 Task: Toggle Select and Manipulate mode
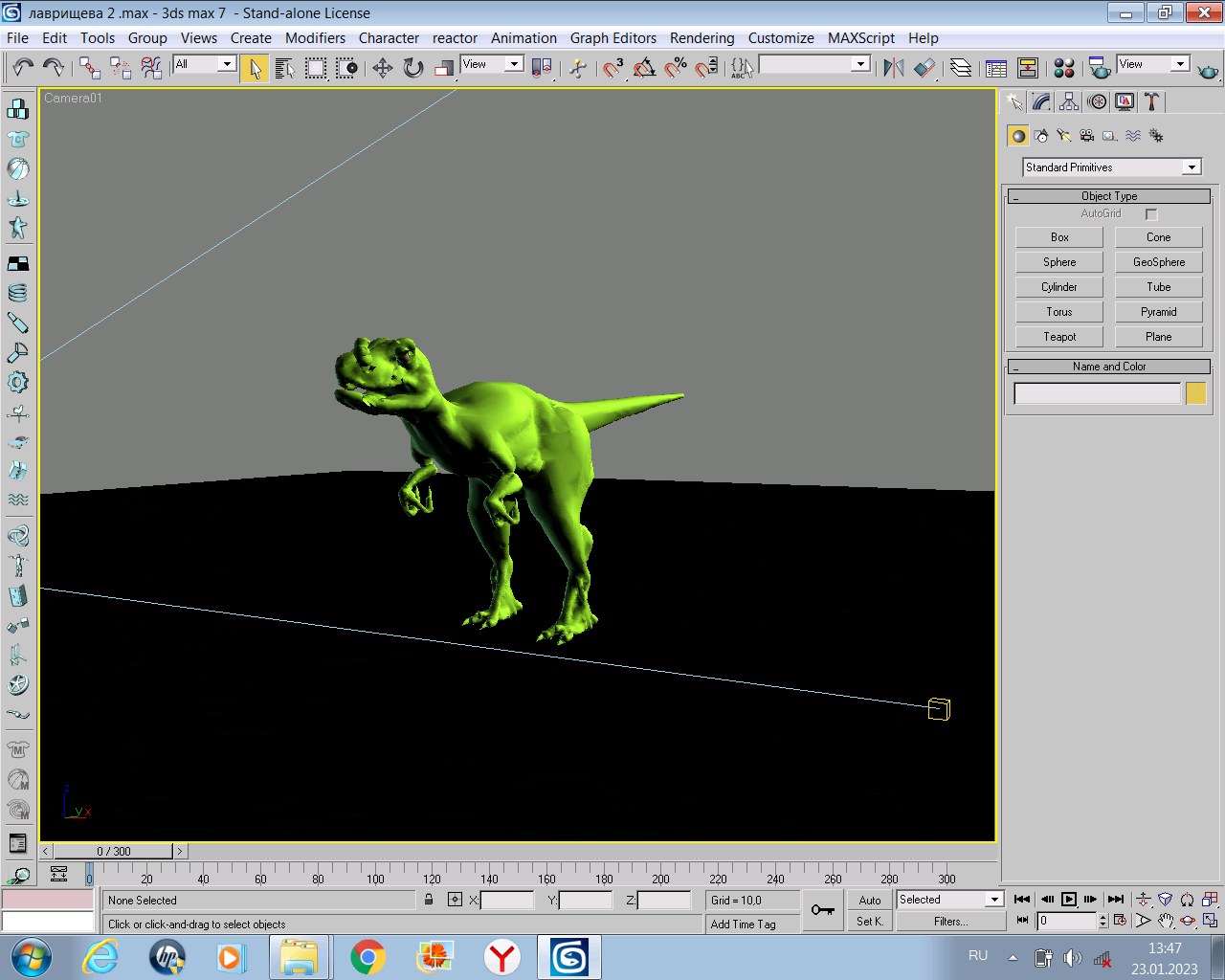click(x=578, y=67)
